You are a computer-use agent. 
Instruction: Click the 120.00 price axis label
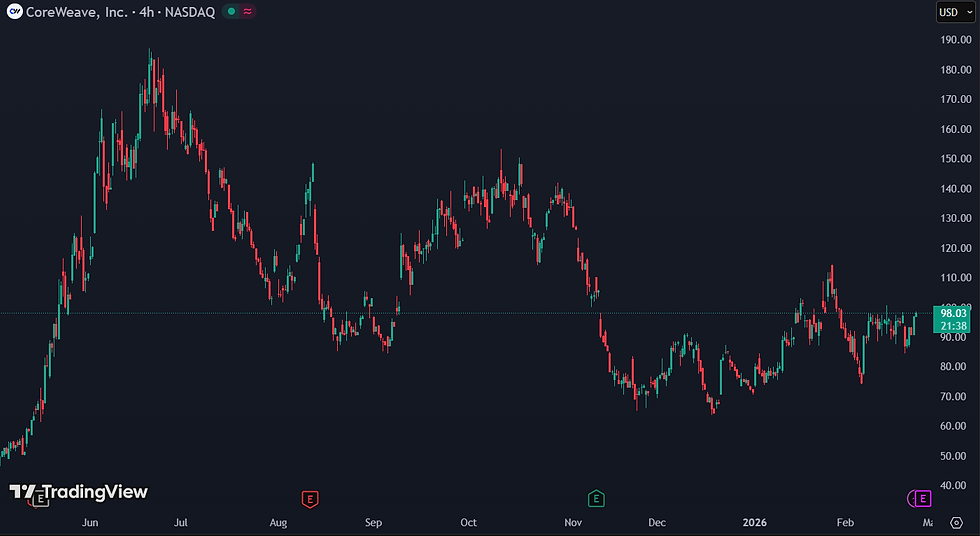956,248
